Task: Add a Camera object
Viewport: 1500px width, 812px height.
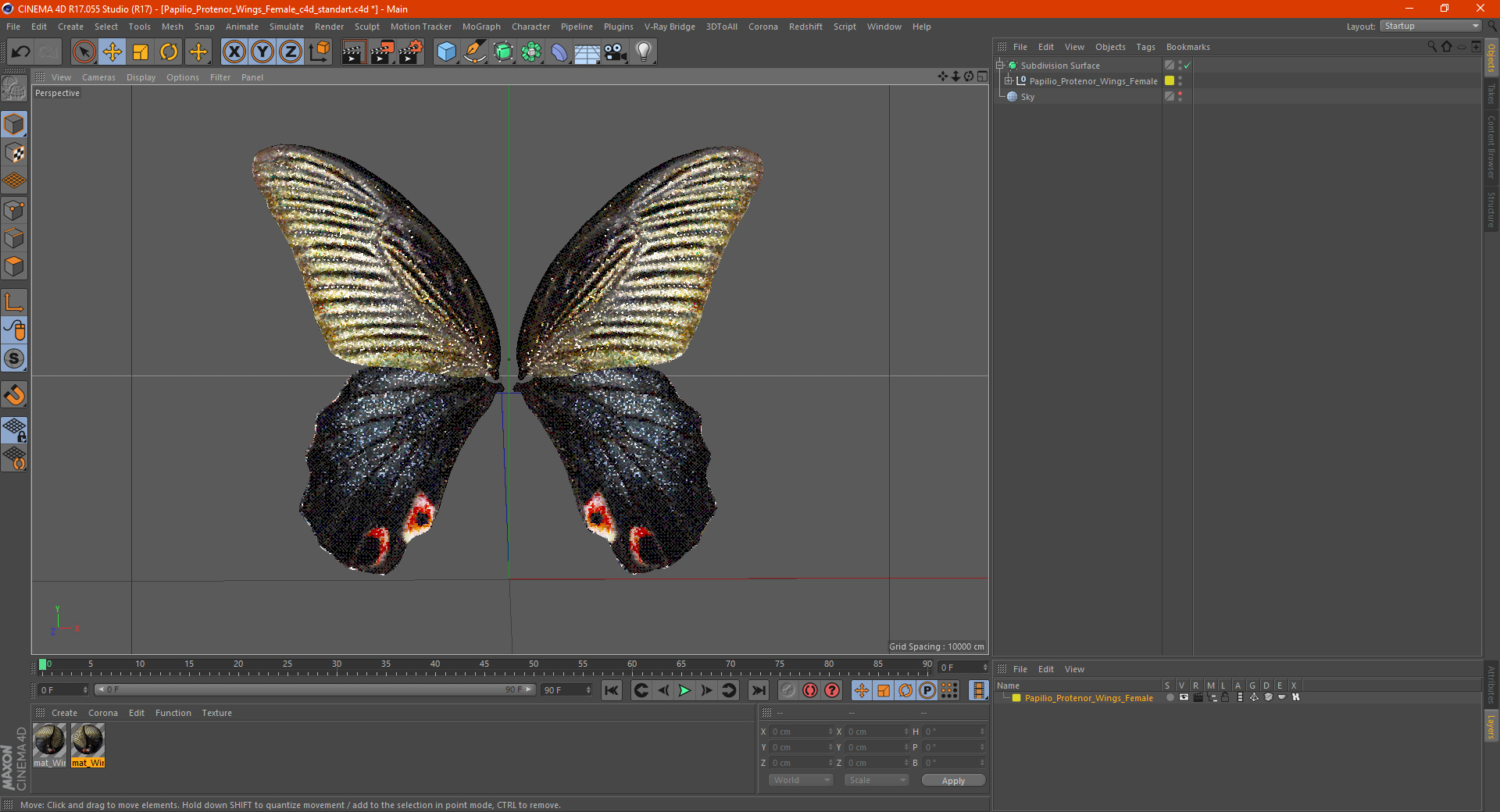Action: (x=616, y=52)
